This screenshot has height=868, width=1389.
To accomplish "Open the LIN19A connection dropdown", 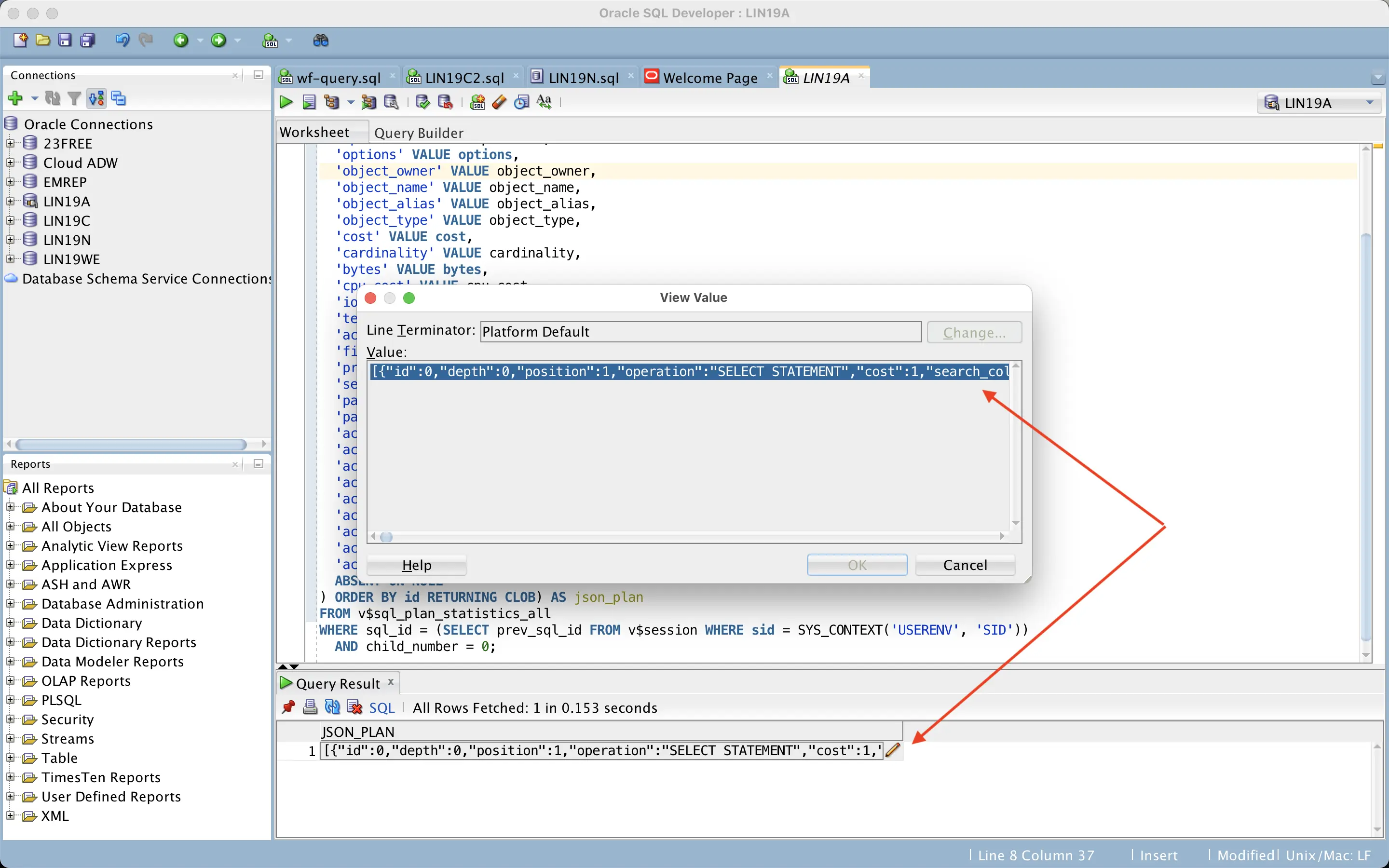I will [x=1370, y=103].
